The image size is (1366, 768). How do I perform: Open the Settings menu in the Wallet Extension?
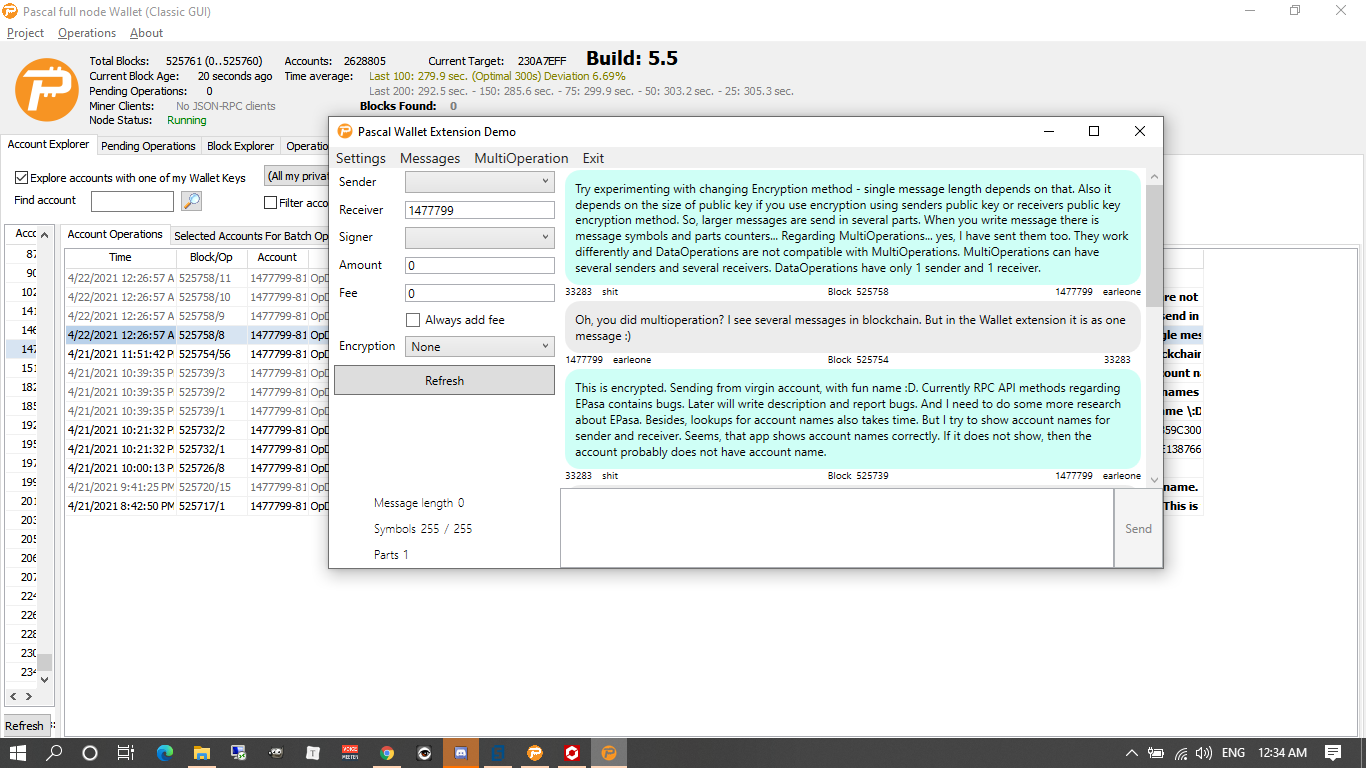tap(361, 158)
